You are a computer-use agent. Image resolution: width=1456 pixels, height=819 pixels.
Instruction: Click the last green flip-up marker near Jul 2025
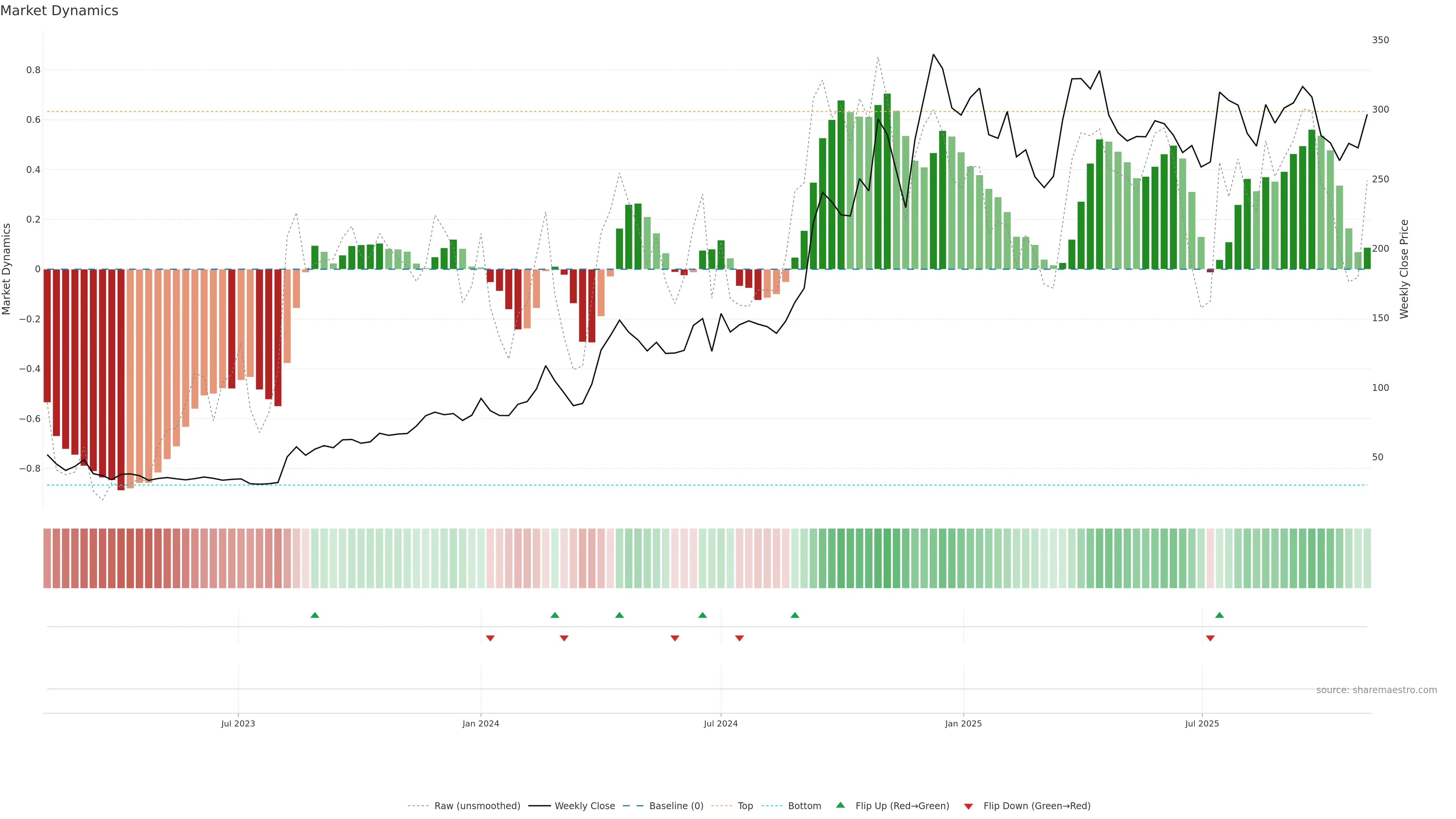1219,615
